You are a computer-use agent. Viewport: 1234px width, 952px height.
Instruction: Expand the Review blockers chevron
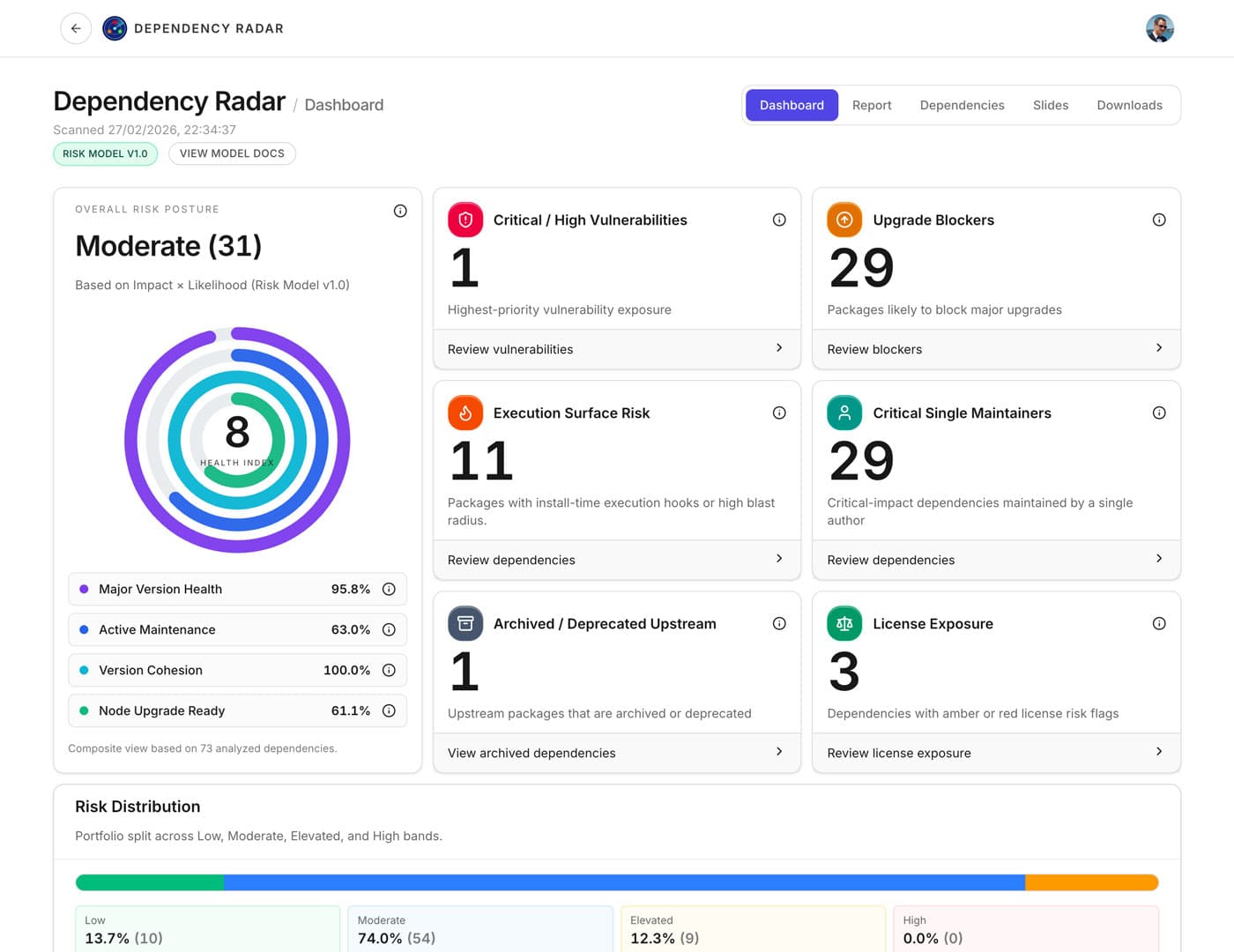[x=1159, y=348]
